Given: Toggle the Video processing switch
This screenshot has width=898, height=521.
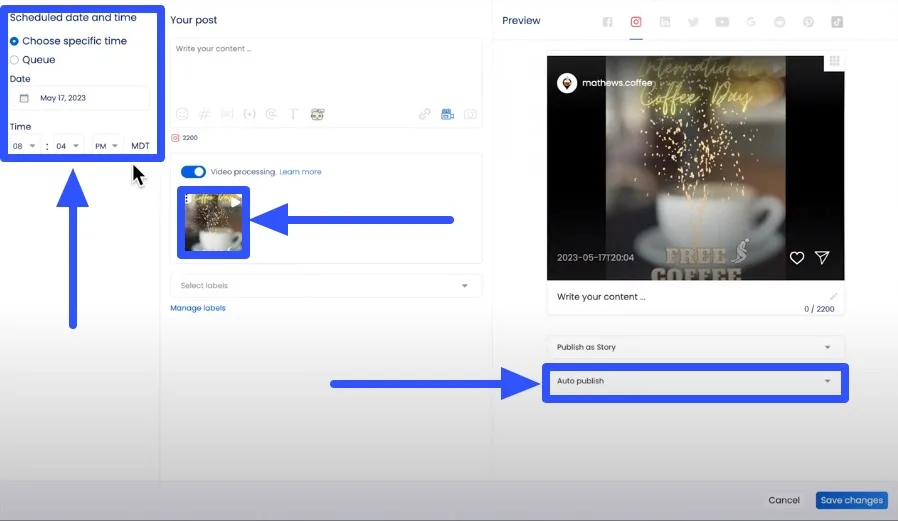Looking at the screenshot, I should point(193,172).
